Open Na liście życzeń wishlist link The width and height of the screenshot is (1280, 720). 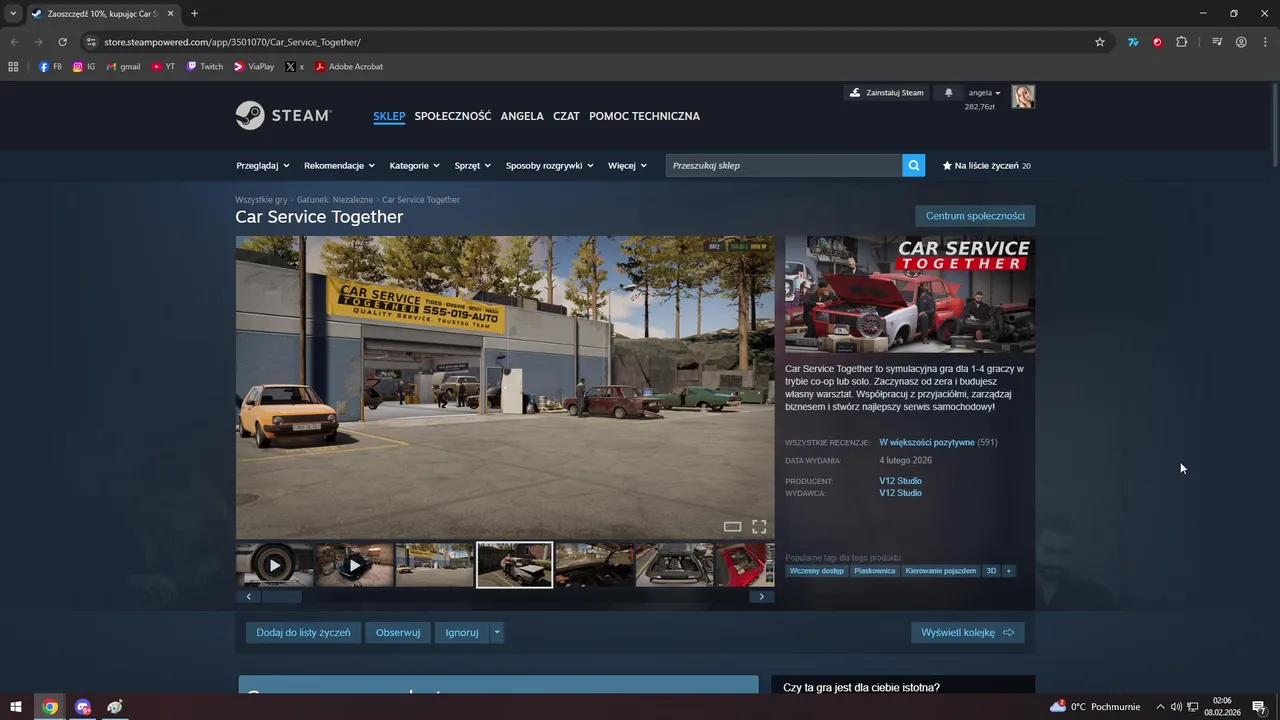pos(986,166)
